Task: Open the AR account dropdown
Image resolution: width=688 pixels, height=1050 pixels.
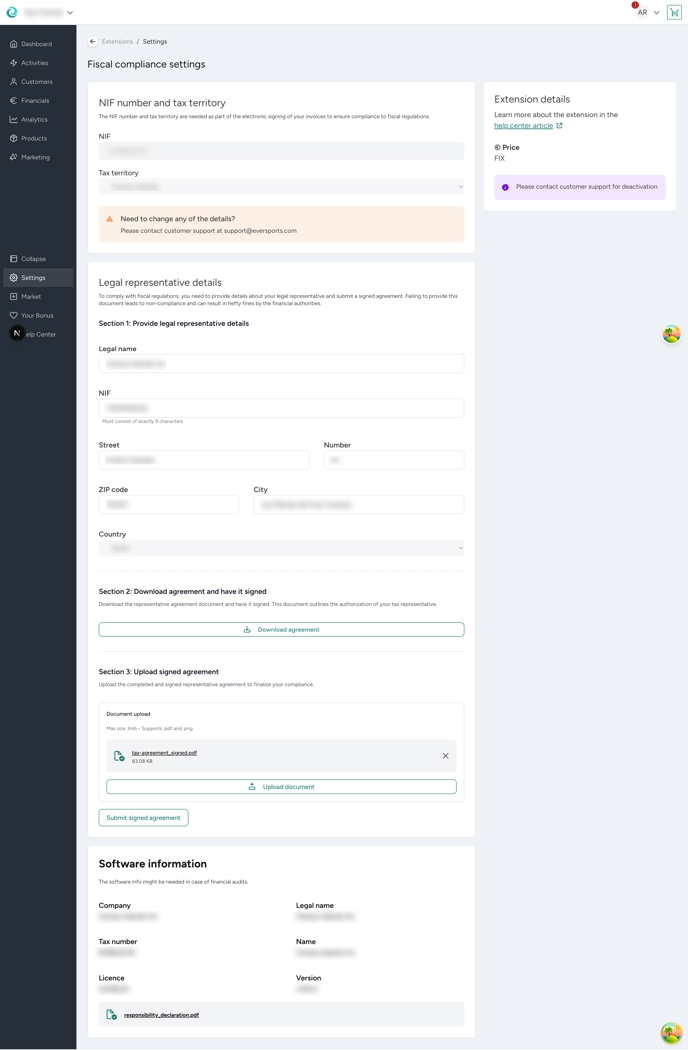Action: pyautogui.click(x=648, y=13)
